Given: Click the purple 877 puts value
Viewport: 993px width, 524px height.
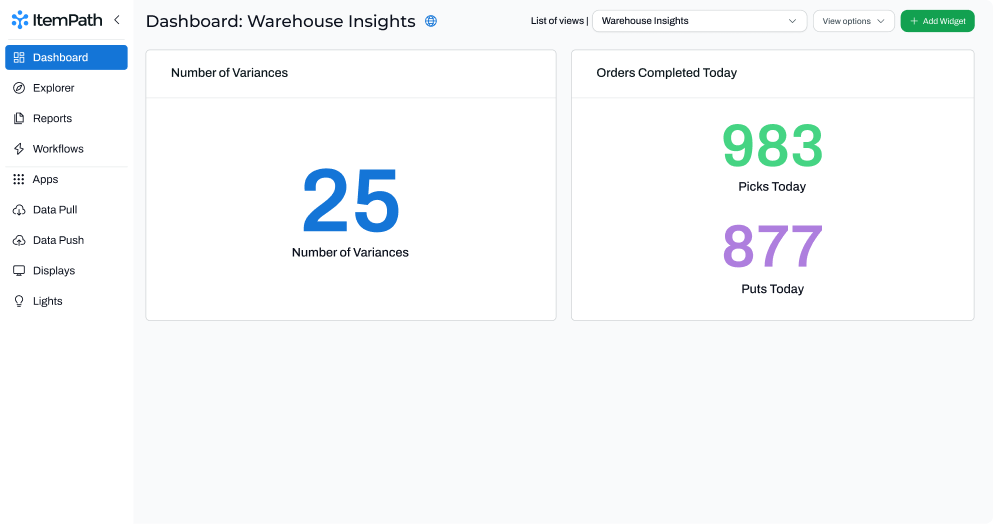Looking at the screenshot, I should [x=773, y=246].
